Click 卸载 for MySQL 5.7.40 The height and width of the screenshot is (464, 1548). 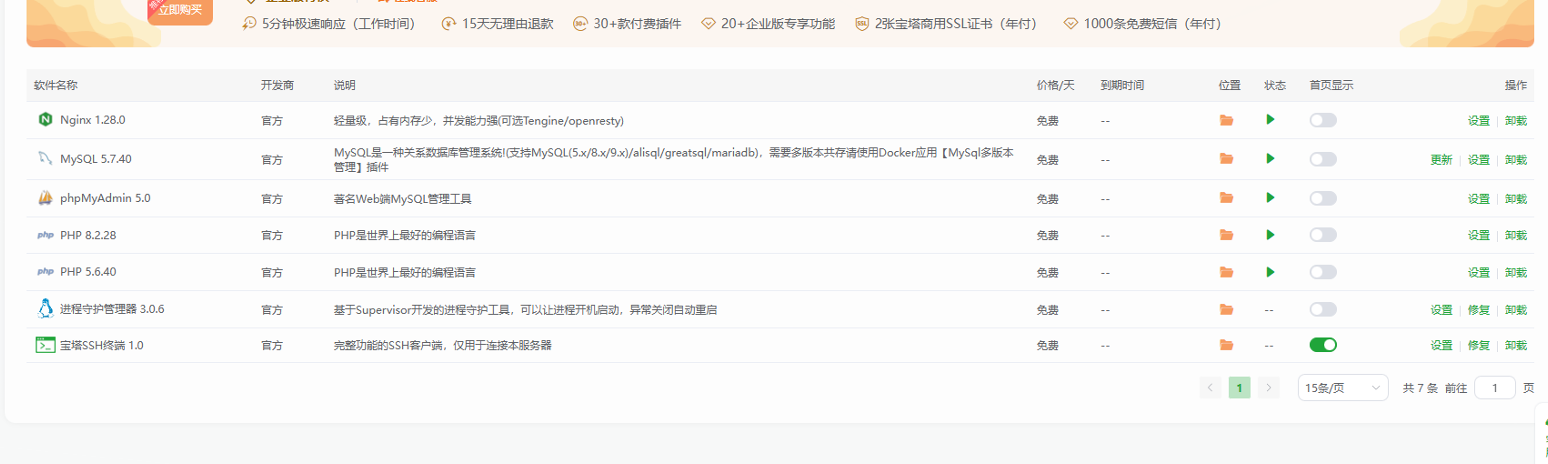[x=1516, y=159]
